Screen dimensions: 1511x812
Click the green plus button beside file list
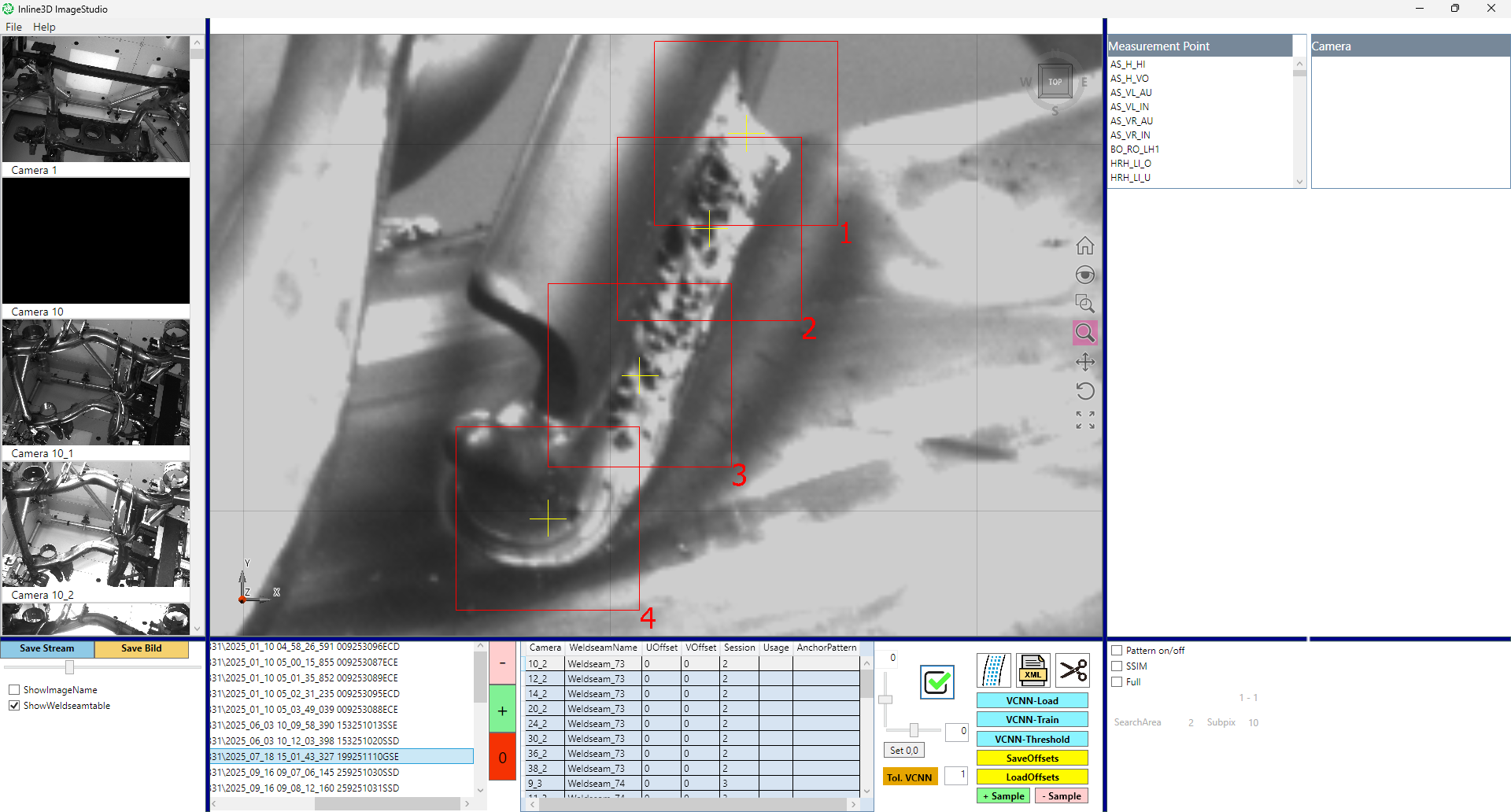tap(502, 710)
